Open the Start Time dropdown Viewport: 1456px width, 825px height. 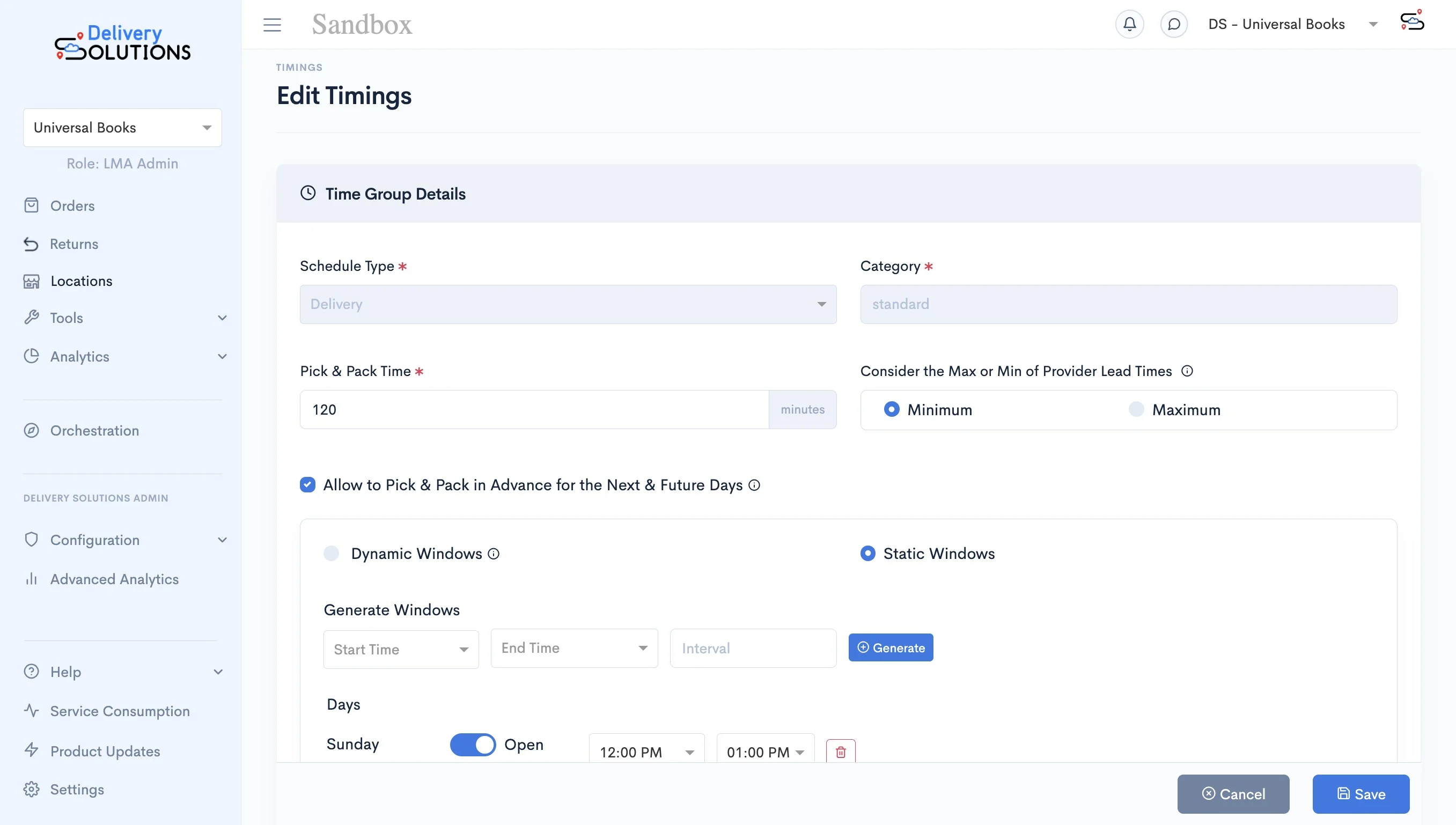click(x=401, y=650)
